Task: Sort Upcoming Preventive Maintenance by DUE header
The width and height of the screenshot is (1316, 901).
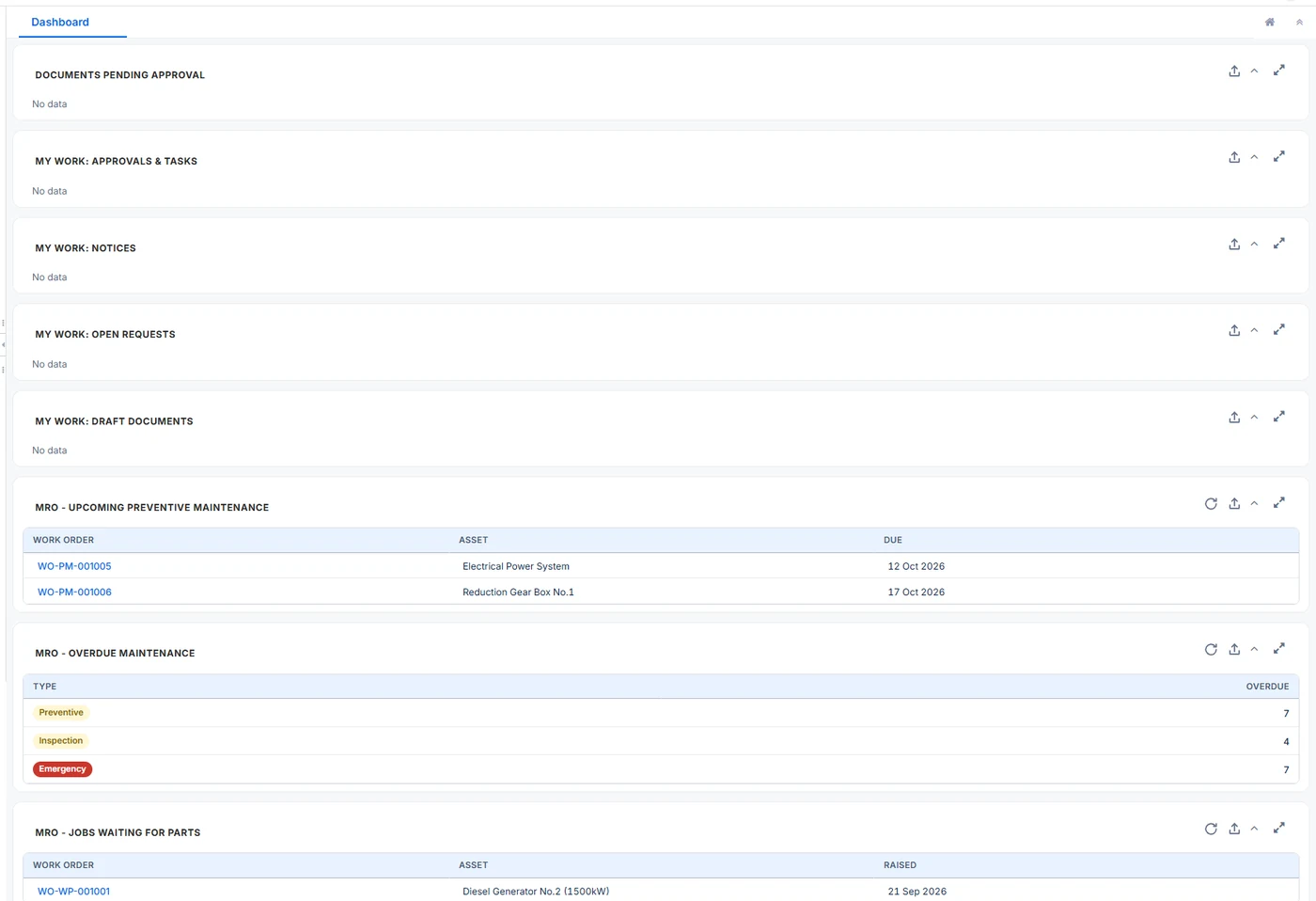Action: point(893,540)
